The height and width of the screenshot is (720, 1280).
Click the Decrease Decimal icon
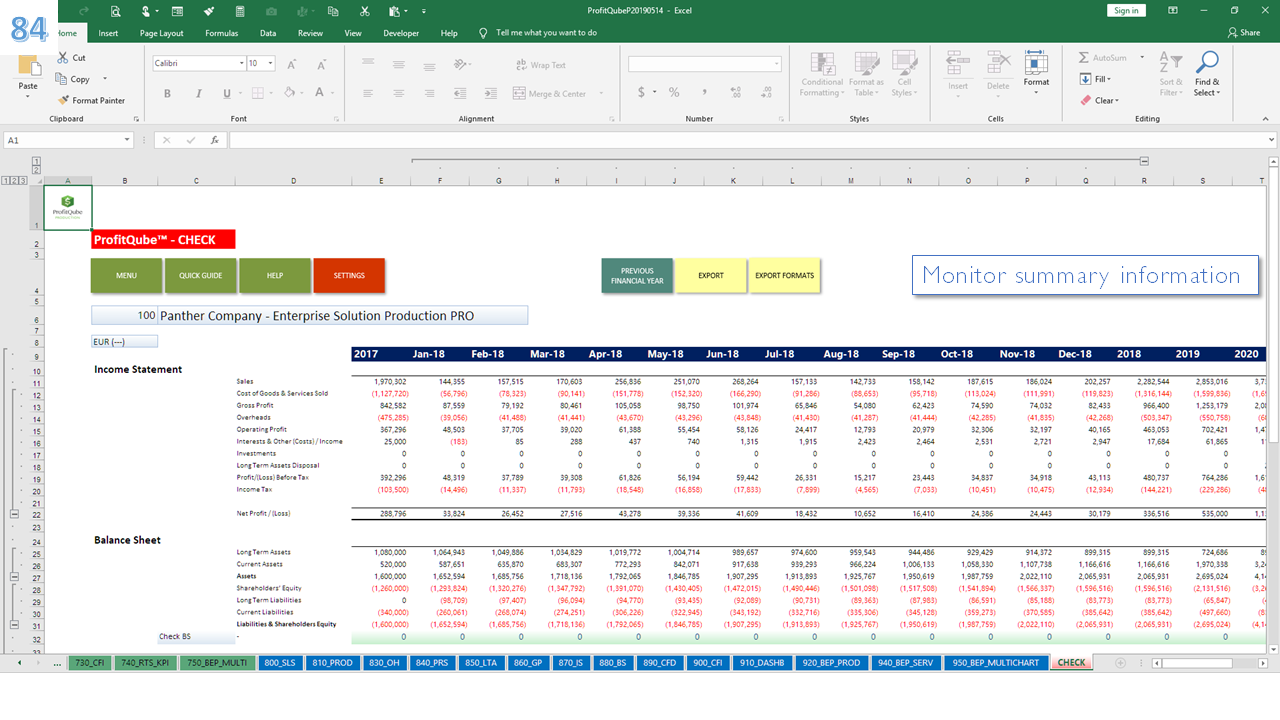(768, 92)
